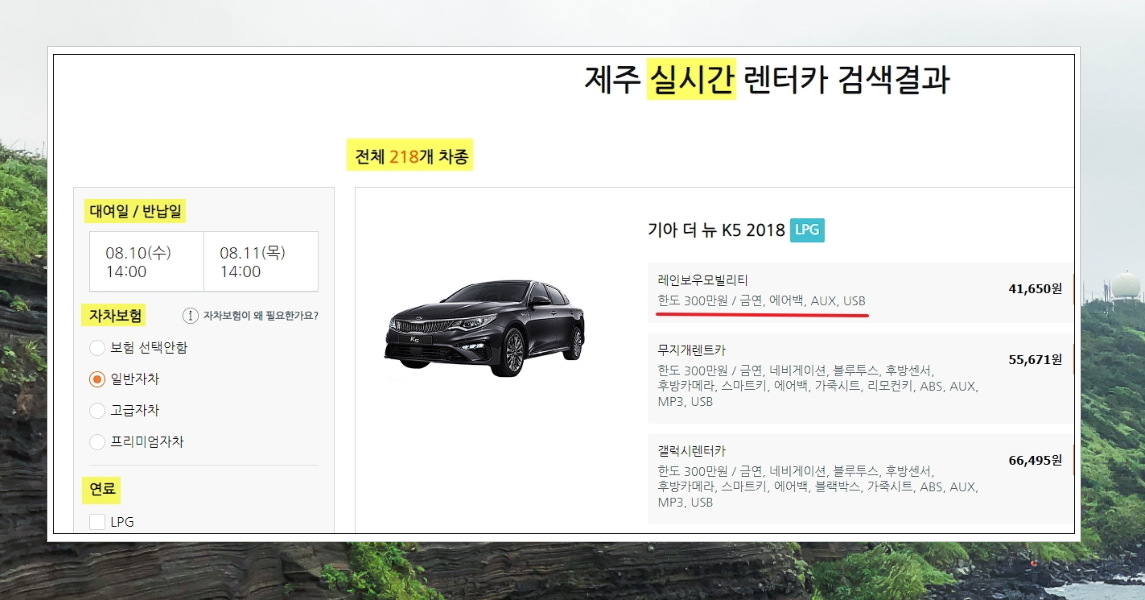
Task: Select the 보험 선택안함 radio option
Action: click(97, 347)
